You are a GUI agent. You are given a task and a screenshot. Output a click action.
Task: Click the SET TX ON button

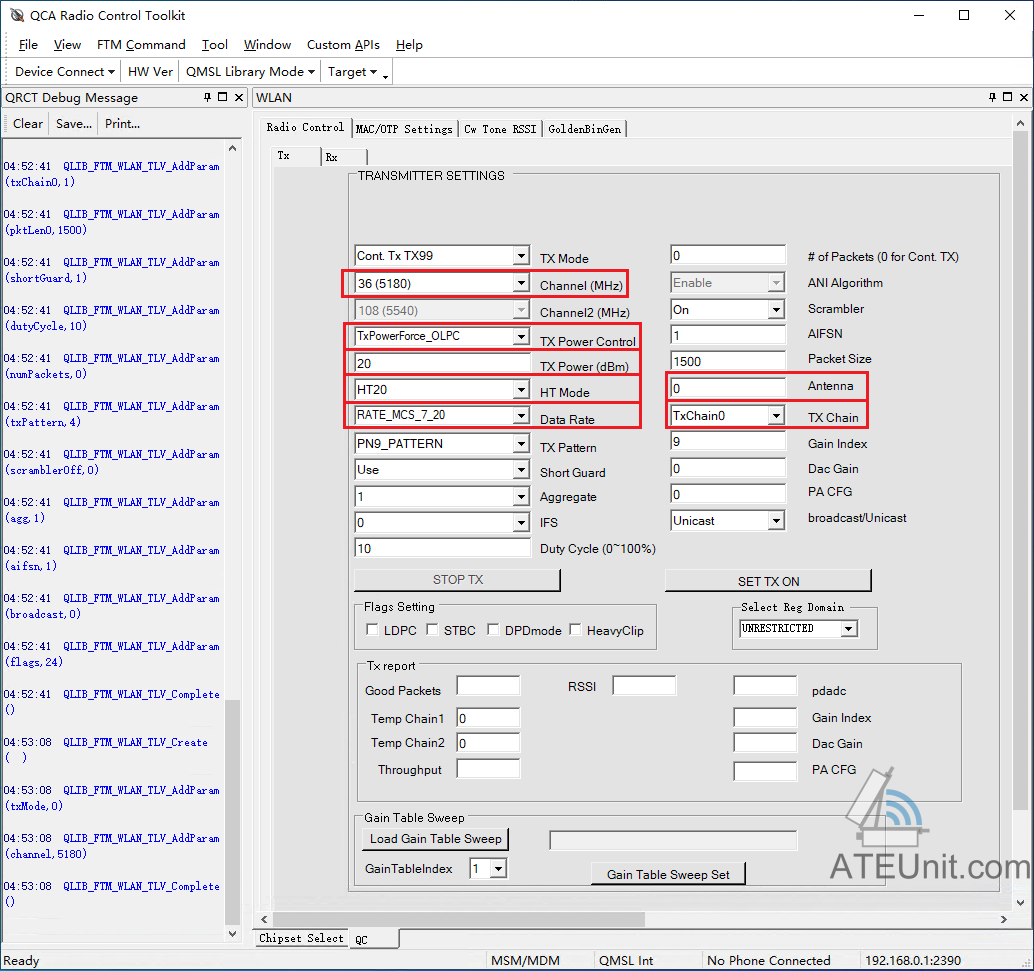click(x=768, y=581)
